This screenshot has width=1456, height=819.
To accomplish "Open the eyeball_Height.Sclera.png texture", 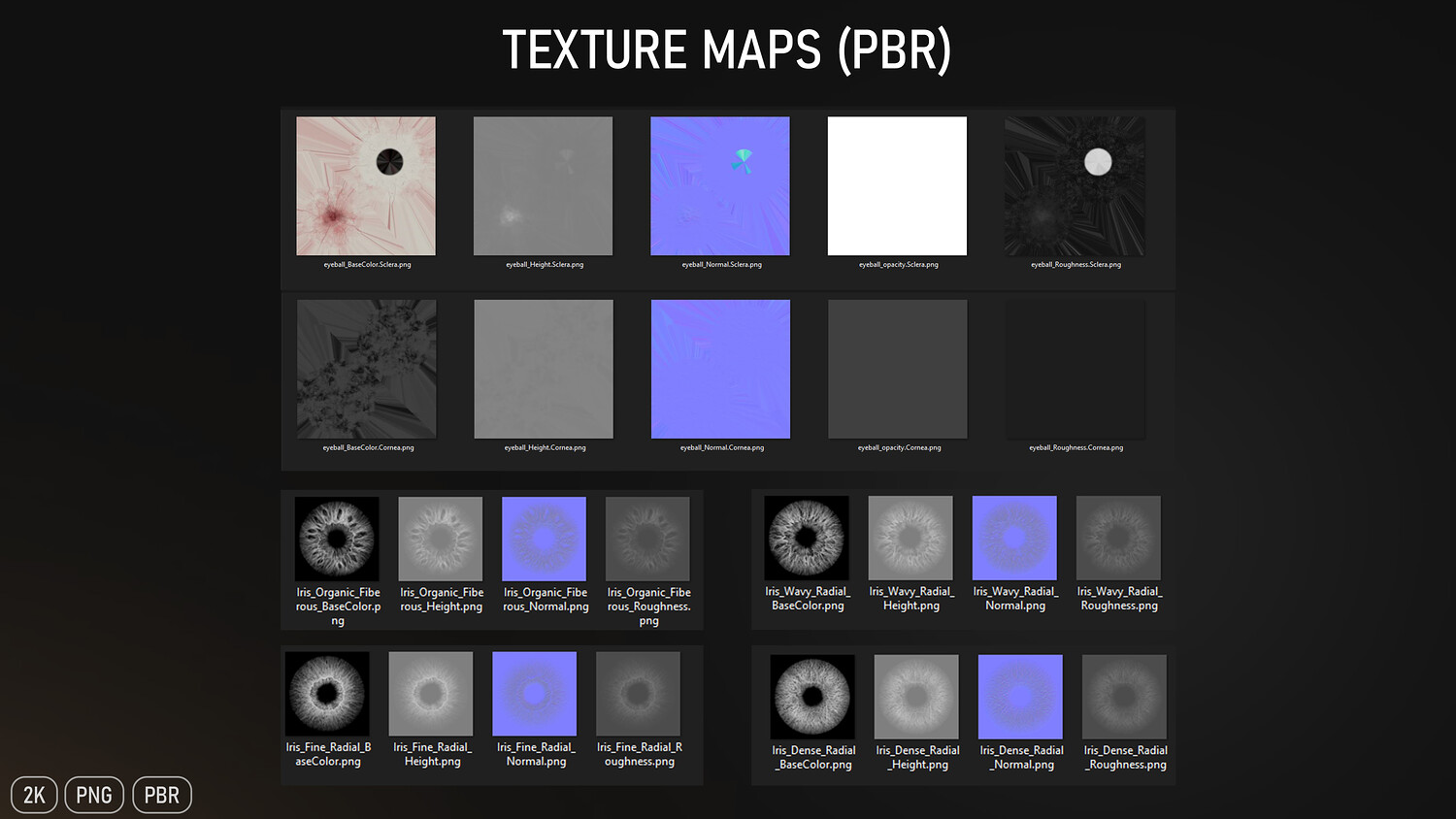I will pyautogui.click(x=543, y=186).
